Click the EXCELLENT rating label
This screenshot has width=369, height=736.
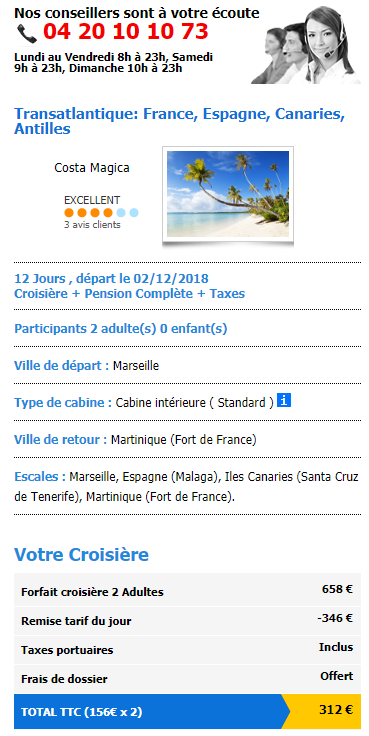(92, 200)
